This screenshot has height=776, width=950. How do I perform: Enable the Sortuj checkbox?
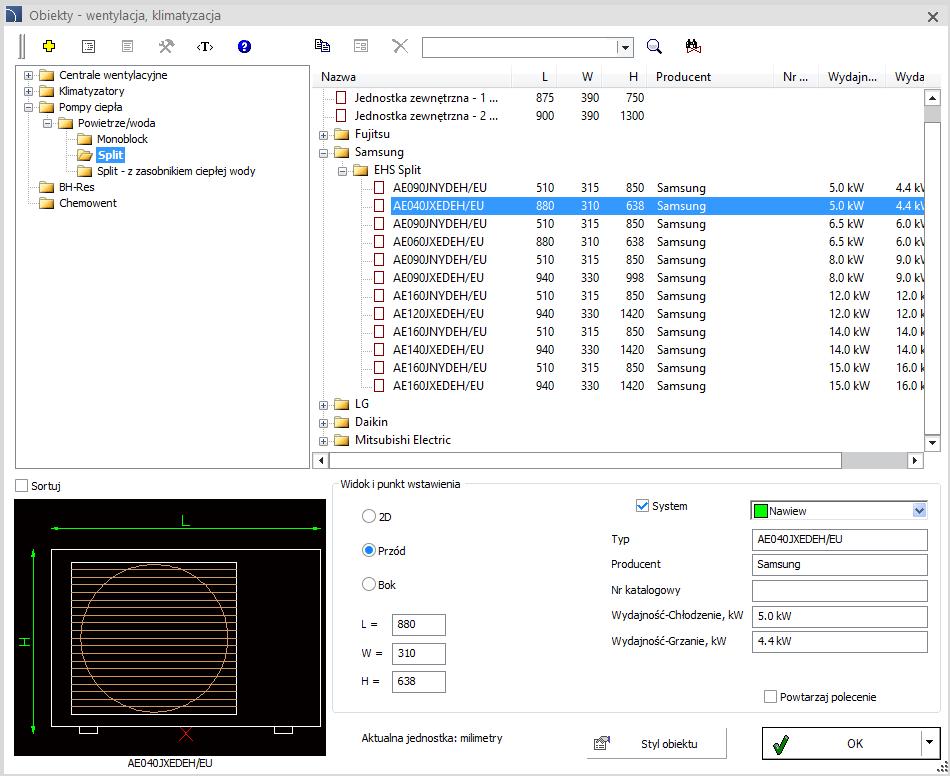[22, 486]
